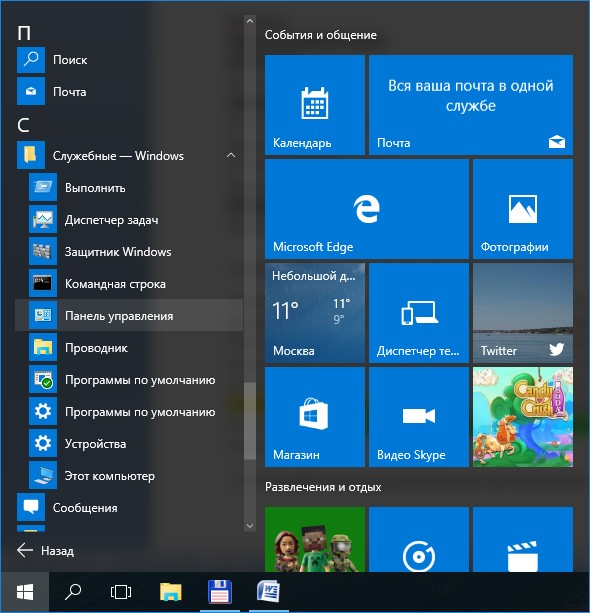The width and height of the screenshot is (590, 613).
Task: Click the scroll down arrow of apps list
Action: click(250, 525)
